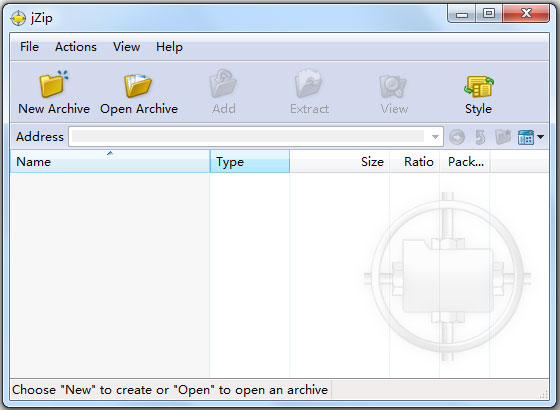The image size is (560, 410).
Task: Sort by the Size column header
Action: [x=339, y=161]
